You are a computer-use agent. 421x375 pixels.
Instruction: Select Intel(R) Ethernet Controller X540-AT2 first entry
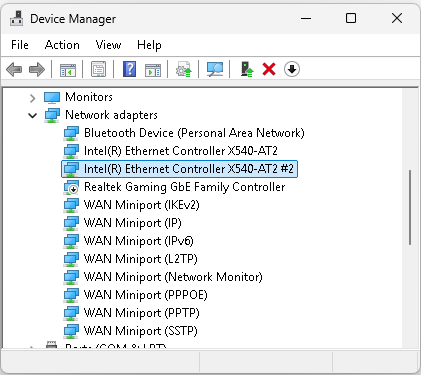click(181, 151)
